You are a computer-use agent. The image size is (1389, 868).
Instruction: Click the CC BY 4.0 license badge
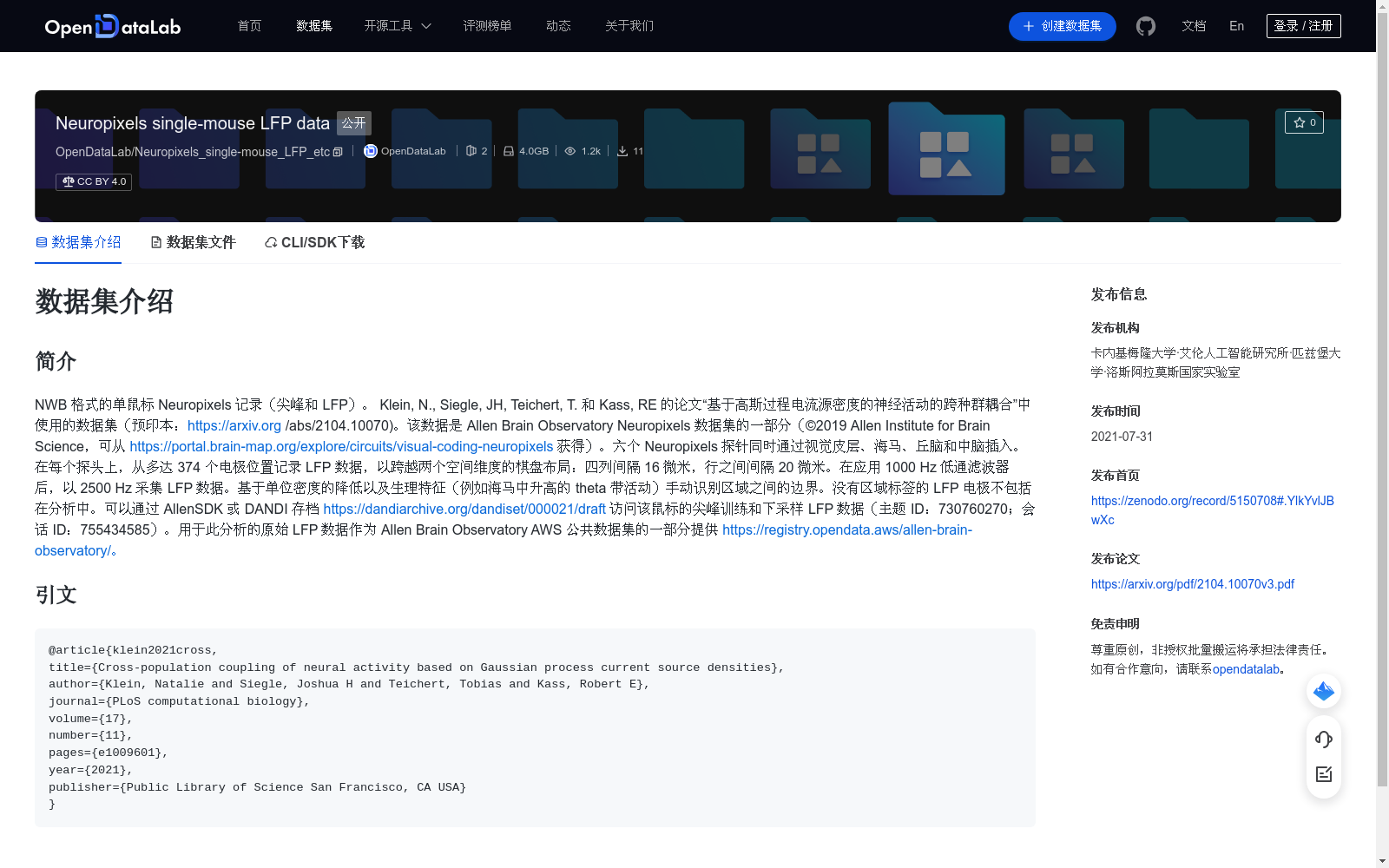point(94,181)
